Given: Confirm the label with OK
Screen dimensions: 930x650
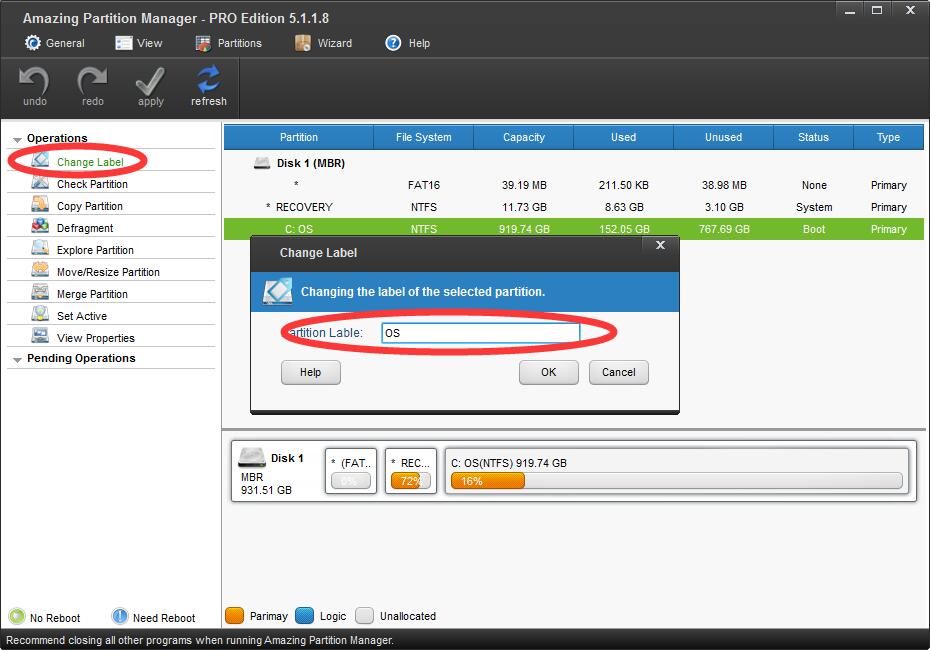Looking at the screenshot, I should coord(549,372).
